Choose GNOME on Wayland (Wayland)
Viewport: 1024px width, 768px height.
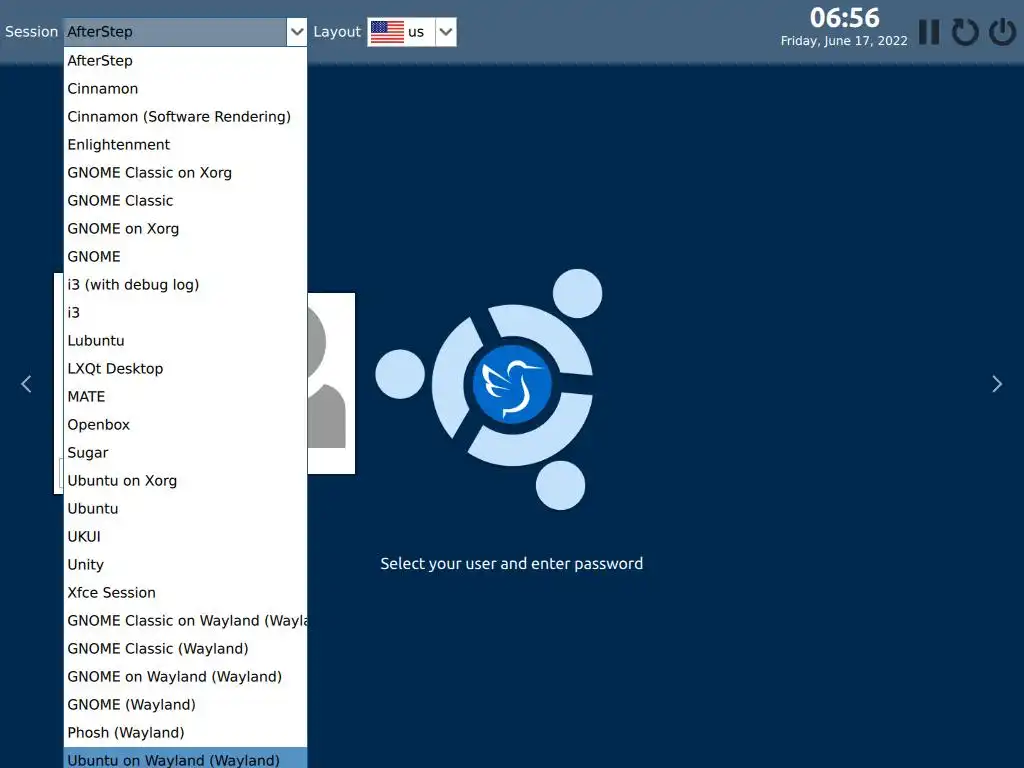(185, 677)
